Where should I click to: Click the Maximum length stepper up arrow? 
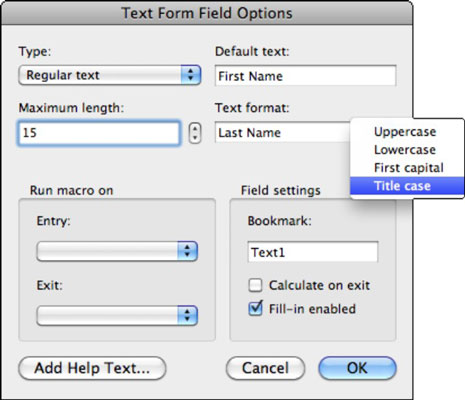195,128
